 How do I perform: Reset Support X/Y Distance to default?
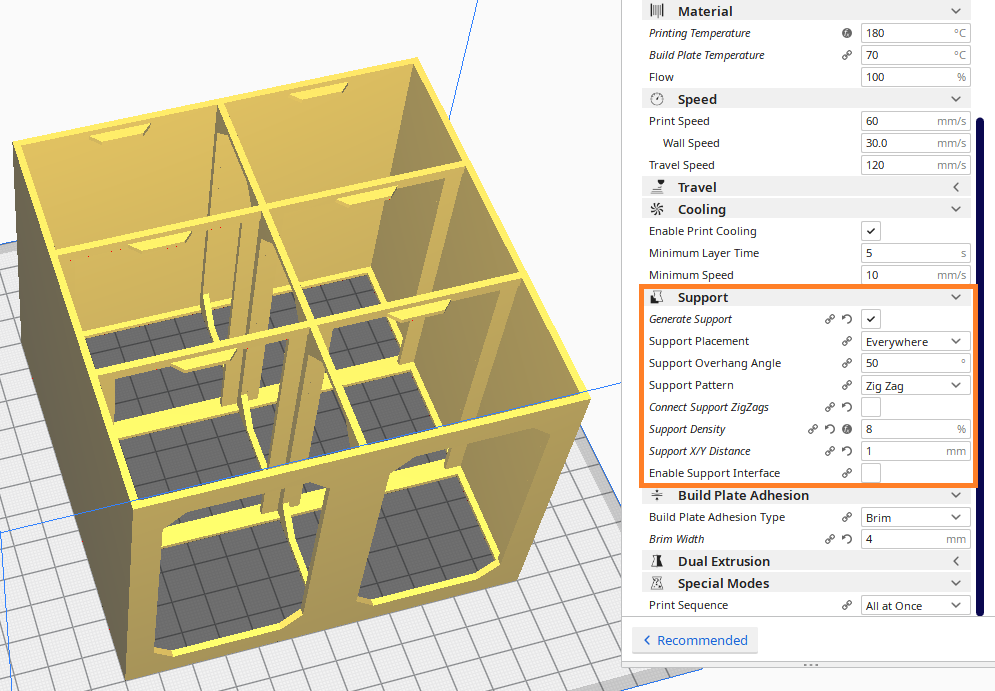pos(846,451)
